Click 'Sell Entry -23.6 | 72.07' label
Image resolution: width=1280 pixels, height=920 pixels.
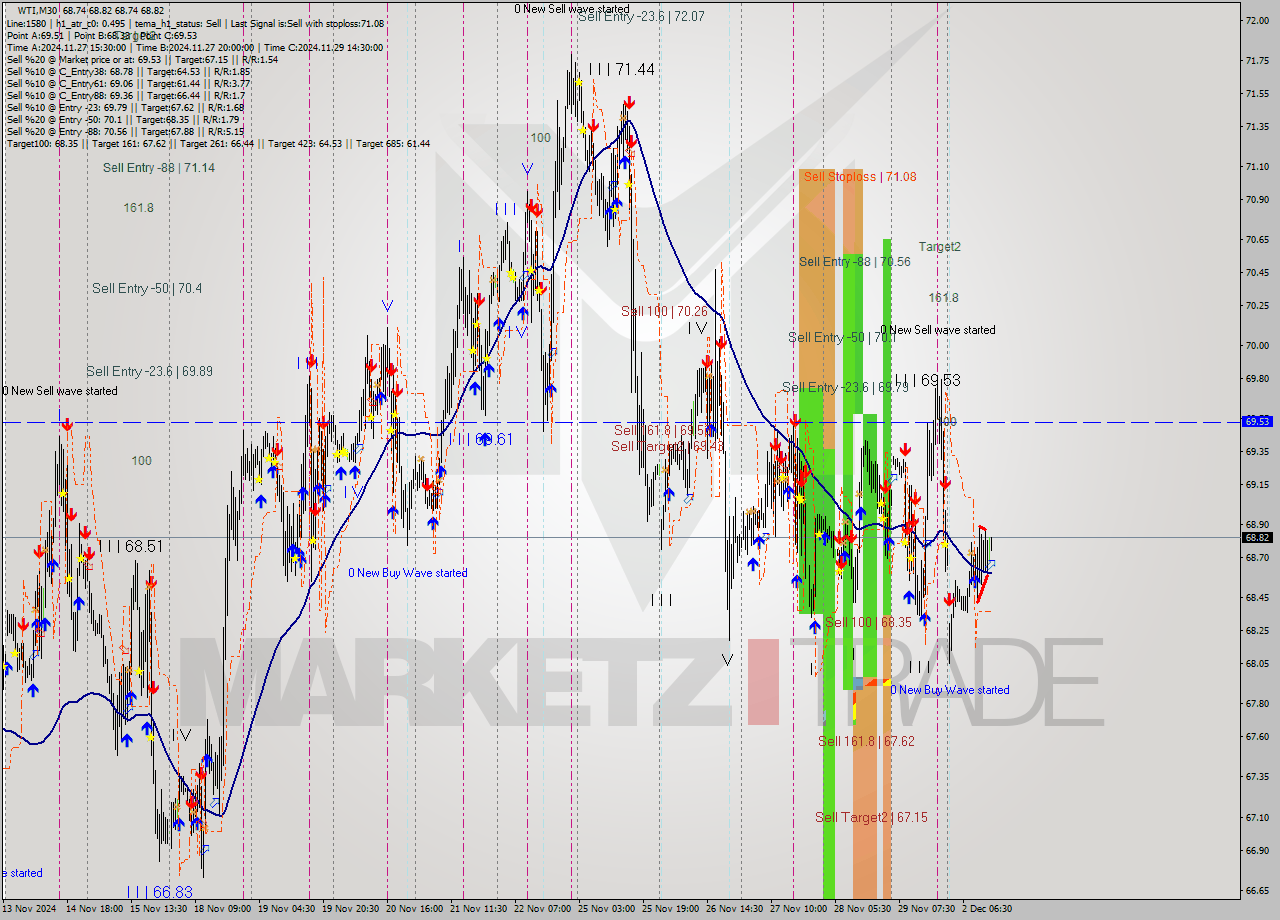[x=641, y=17]
